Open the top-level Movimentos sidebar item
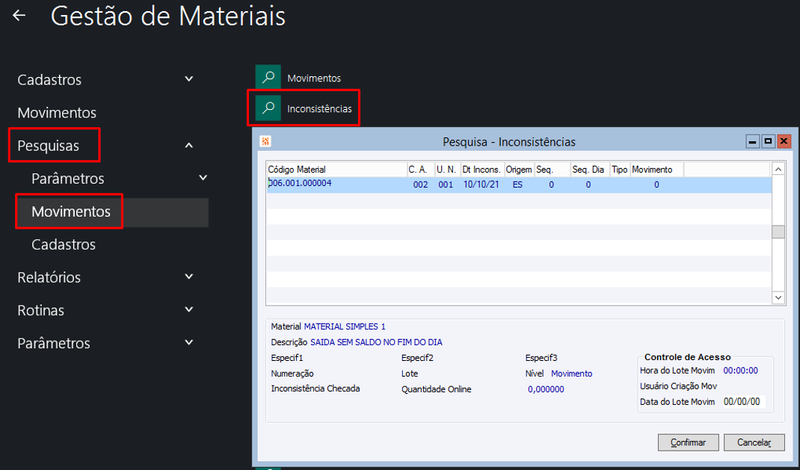The image size is (800, 470). point(57,113)
